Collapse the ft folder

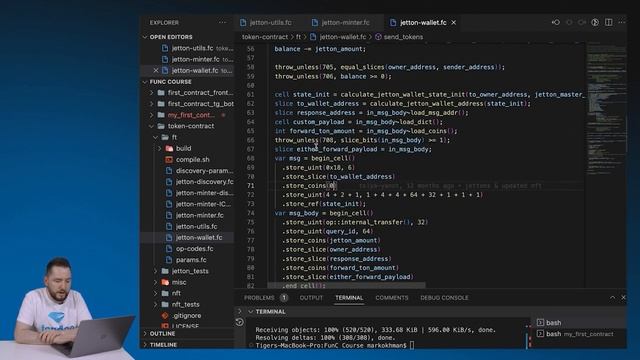point(156,137)
